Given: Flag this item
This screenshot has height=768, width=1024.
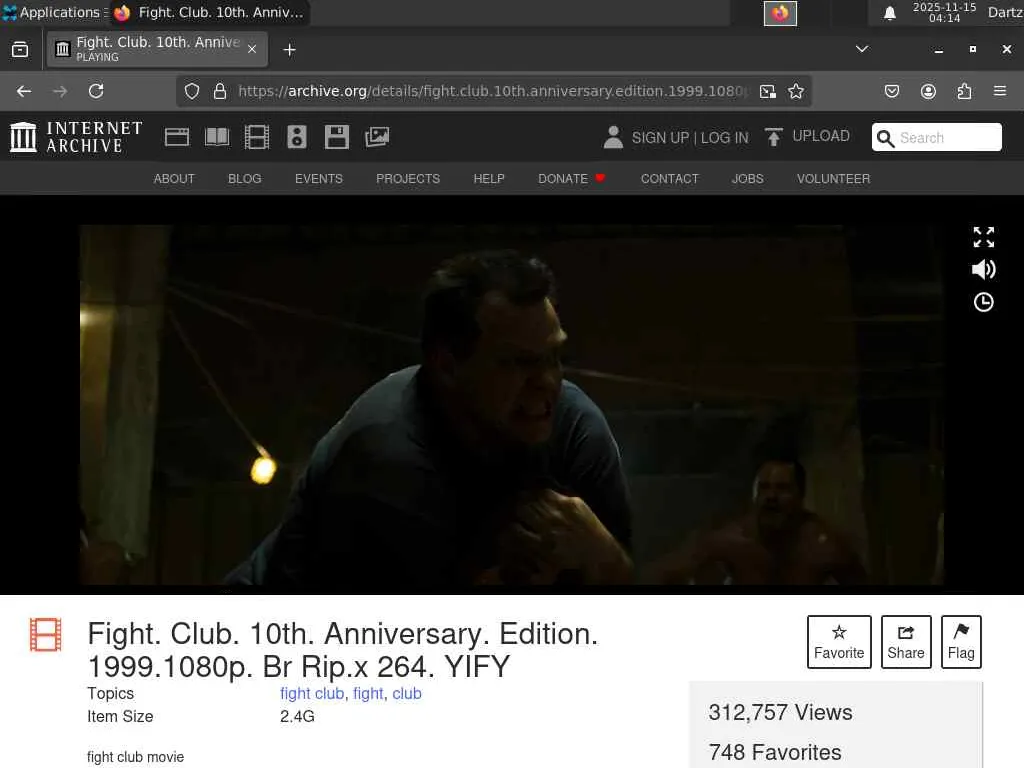Looking at the screenshot, I should click(961, 642).
